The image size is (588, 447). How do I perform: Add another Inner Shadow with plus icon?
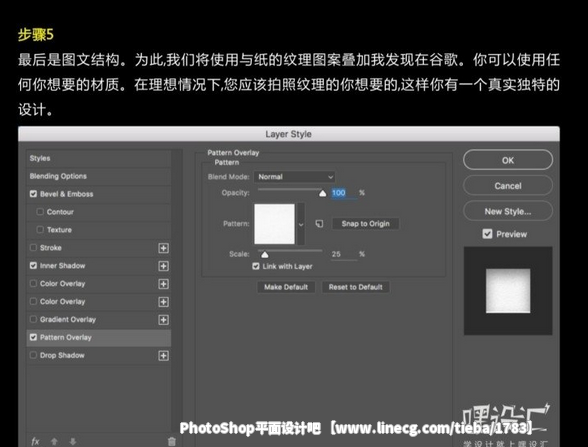164,266
